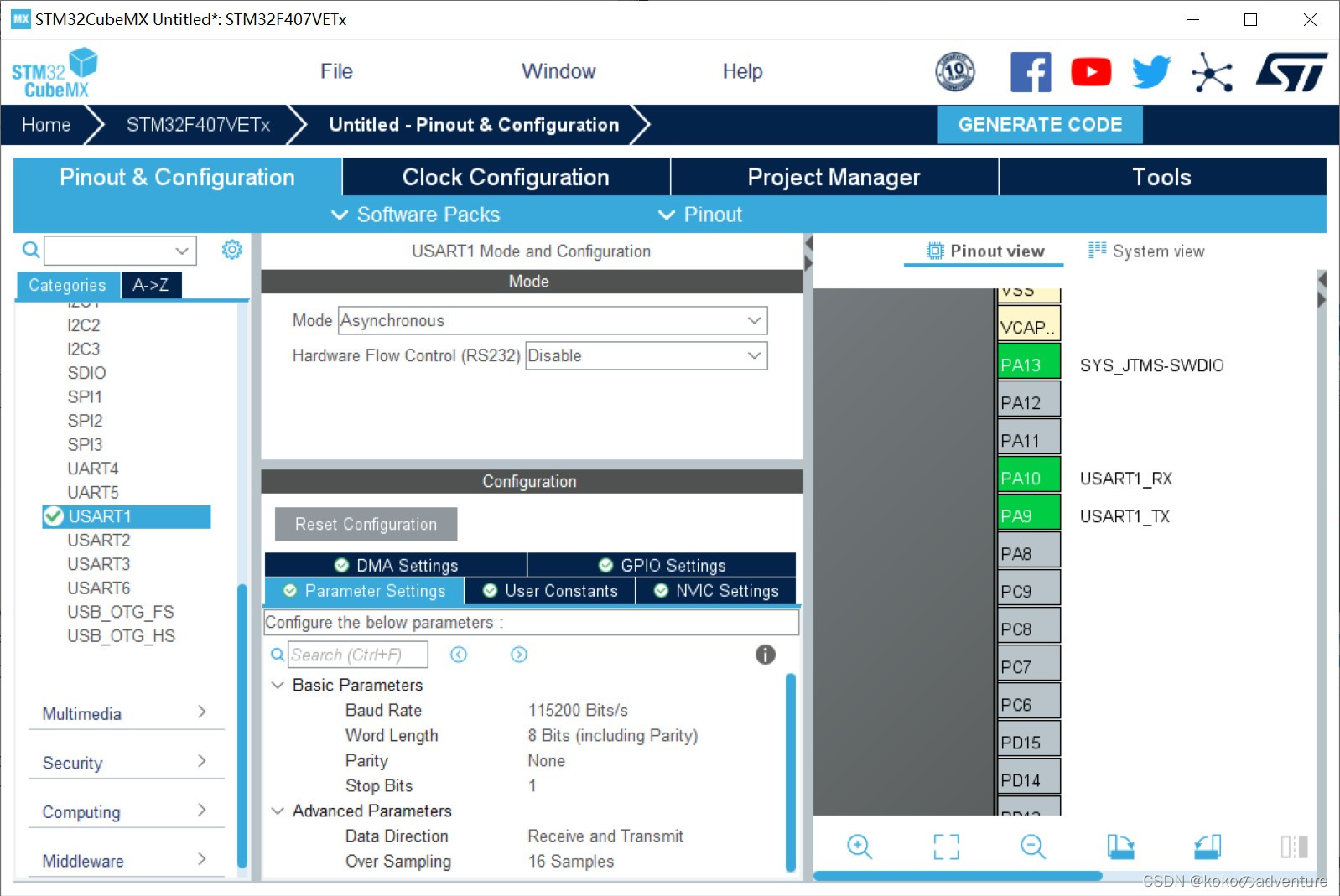Select USART2 in the peripheral list
This screenshot has width=1340, height=896.
pos(99,541)
